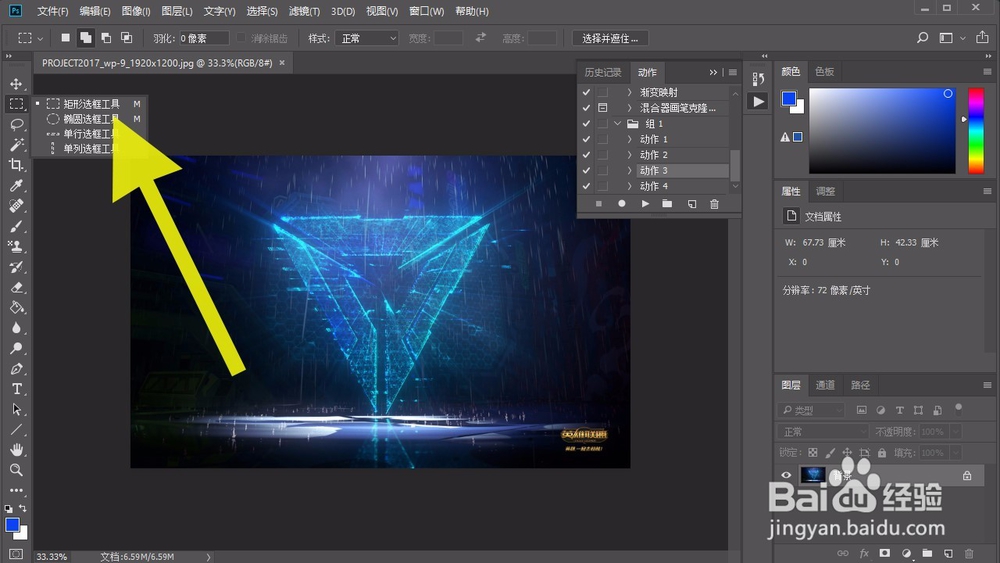1000x563 pixels.
Task: Click the color picker gradient field
Action: click(882, 131)
